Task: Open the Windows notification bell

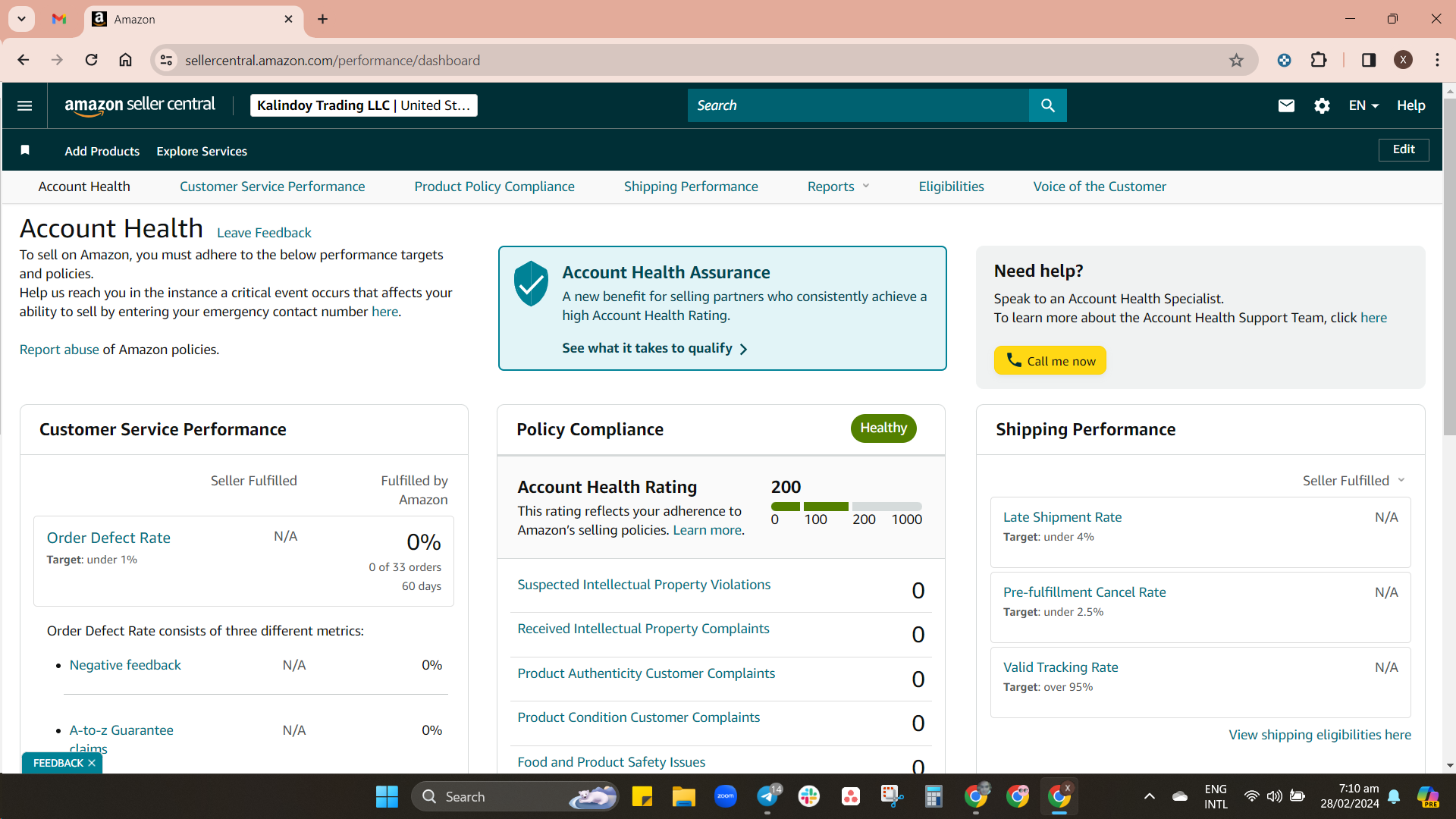Action: [1394, 796]
